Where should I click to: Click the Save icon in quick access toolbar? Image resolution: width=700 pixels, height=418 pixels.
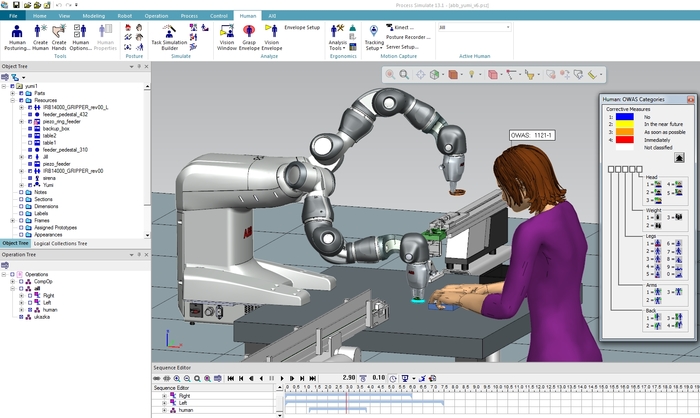[x=16, y=5]
